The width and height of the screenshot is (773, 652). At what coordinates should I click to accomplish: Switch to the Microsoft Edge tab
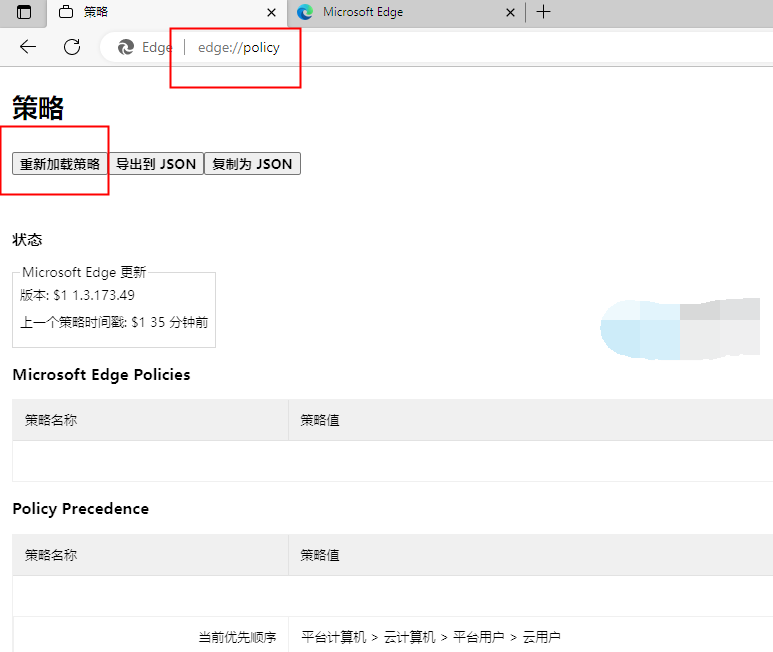click(400, 13)
